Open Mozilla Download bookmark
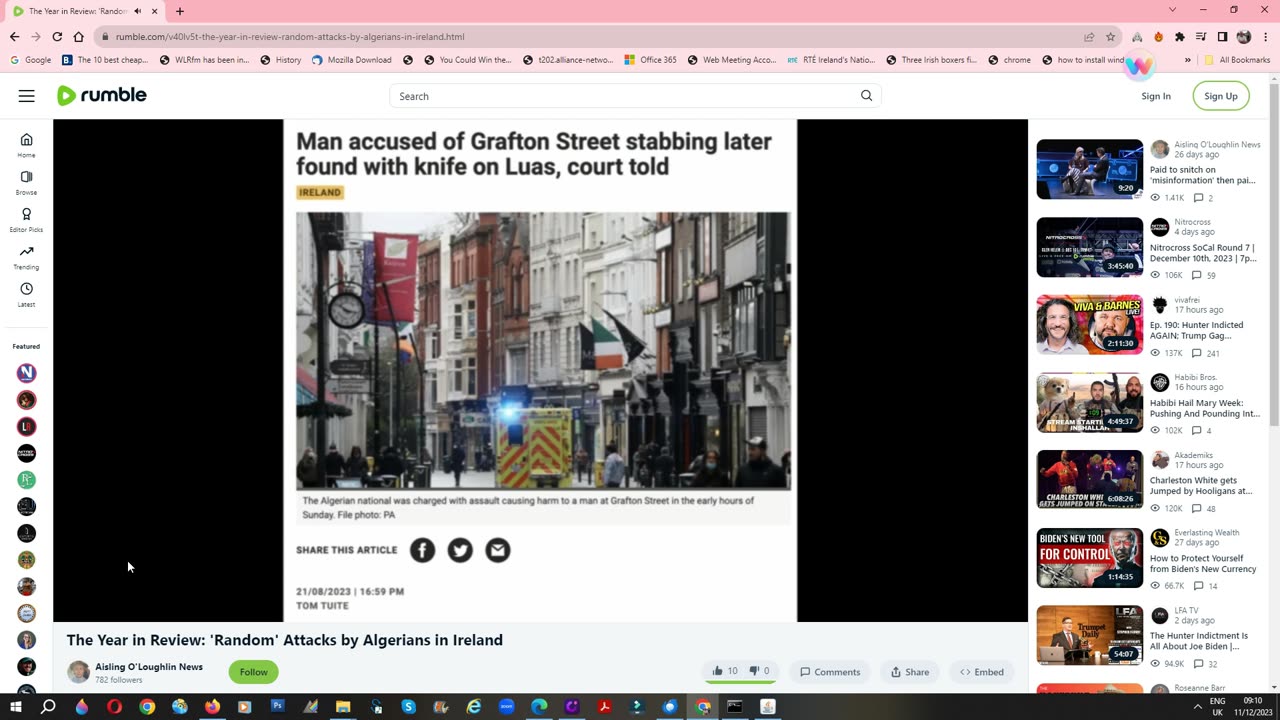This screenshot has width=1280, height=720. coord(351,60)
